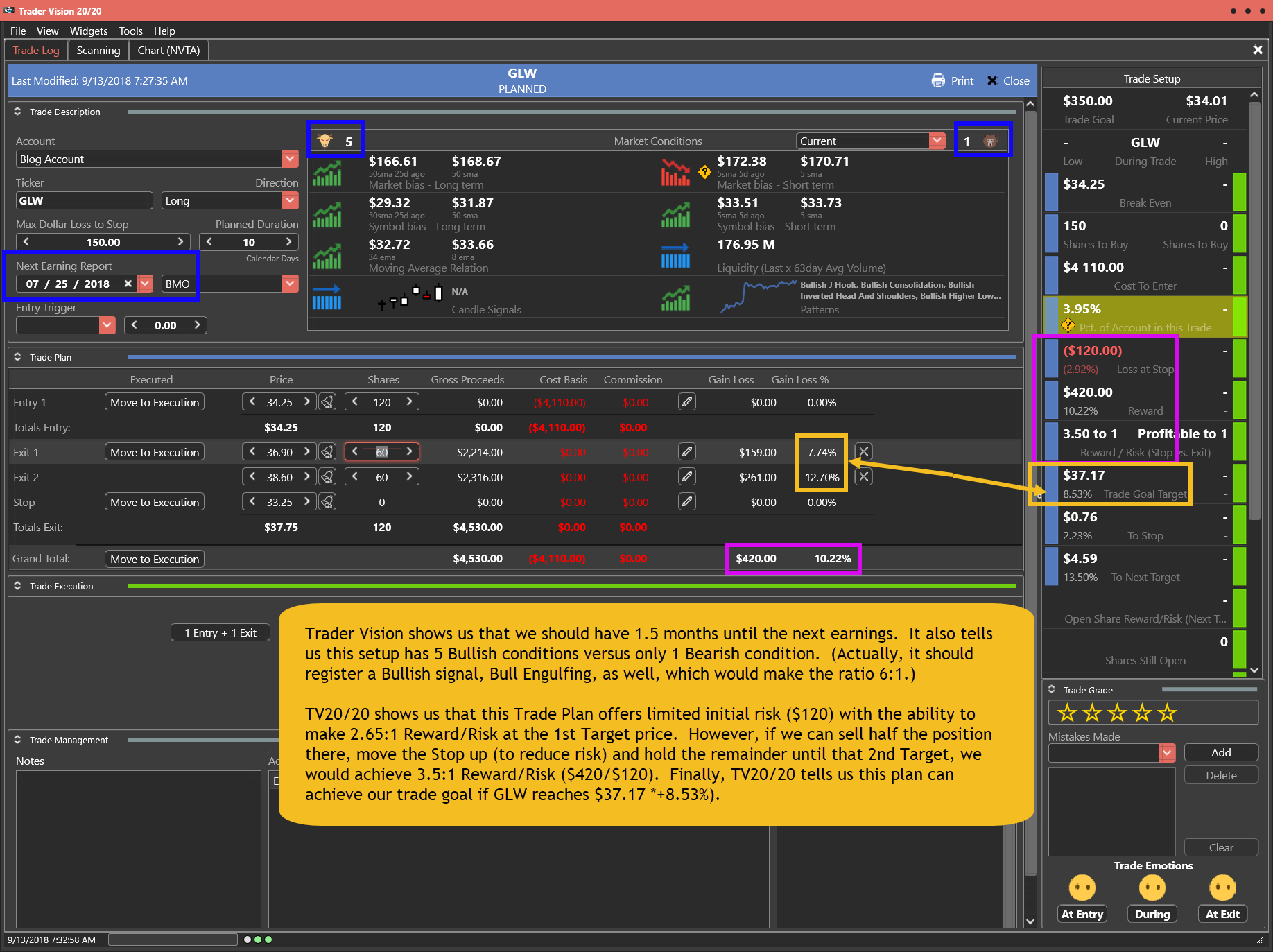Set trade grade to three stars
This screenshot has width=1273, height=952.
coord(1117,712)
